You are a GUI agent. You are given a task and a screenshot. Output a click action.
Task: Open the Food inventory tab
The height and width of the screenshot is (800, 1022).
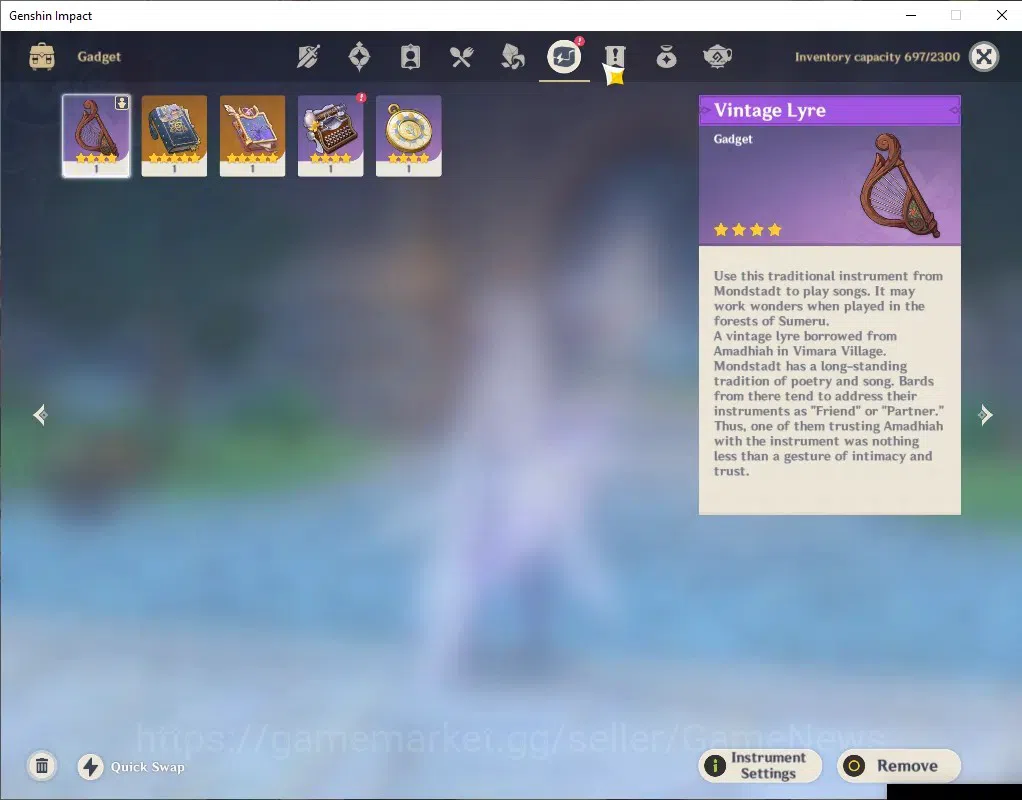[461, 57]
